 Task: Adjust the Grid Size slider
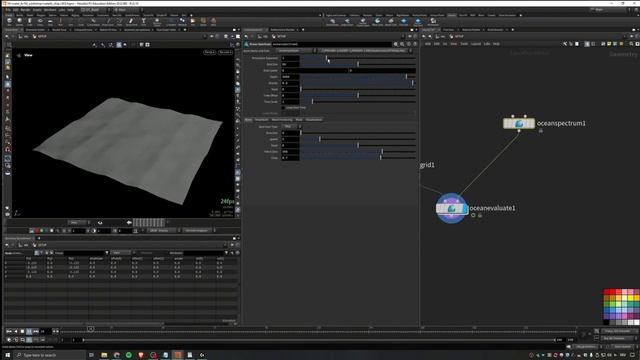pyautogui.click(x=358, y=64)
